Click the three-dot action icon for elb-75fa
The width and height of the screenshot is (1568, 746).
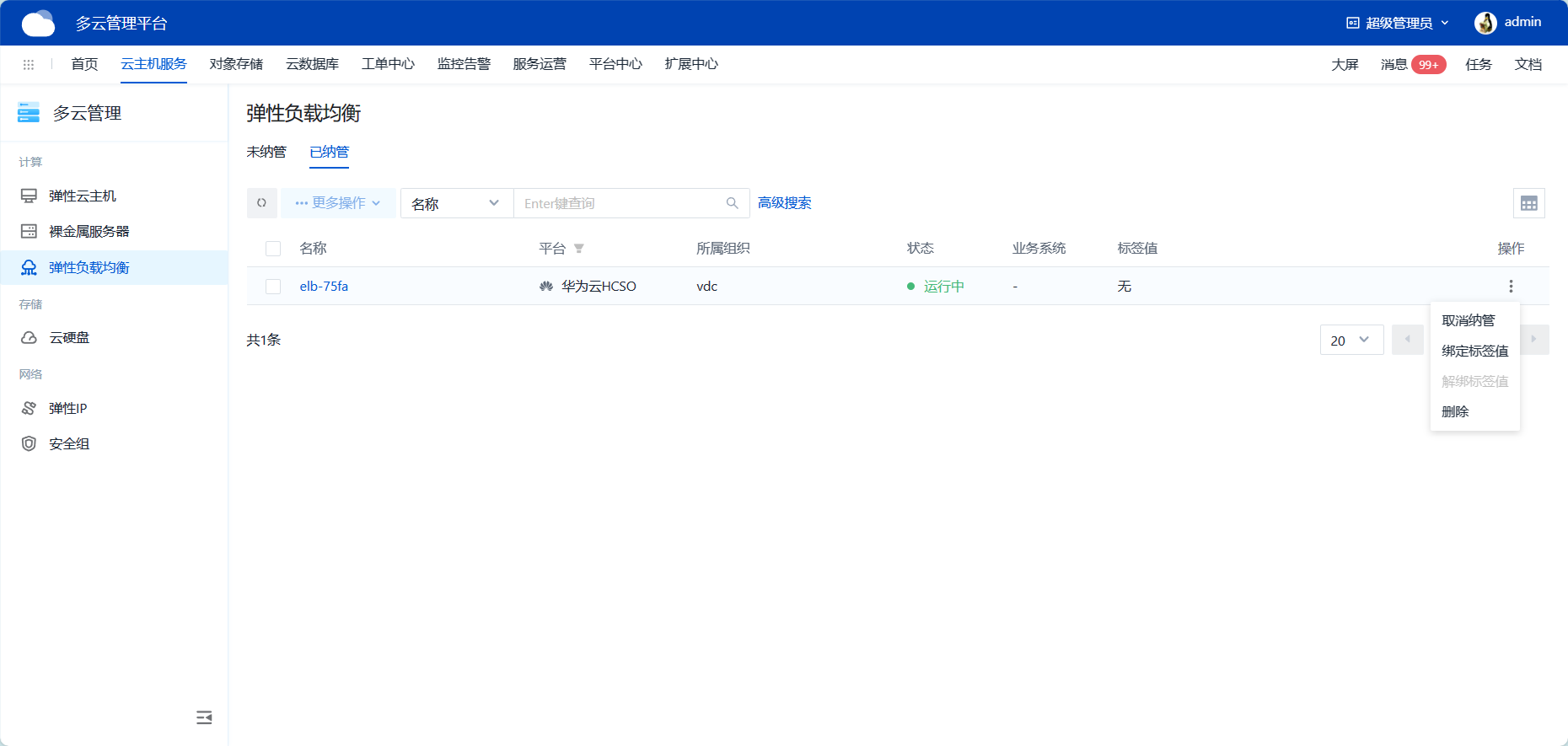click(x=1511, y=287)
